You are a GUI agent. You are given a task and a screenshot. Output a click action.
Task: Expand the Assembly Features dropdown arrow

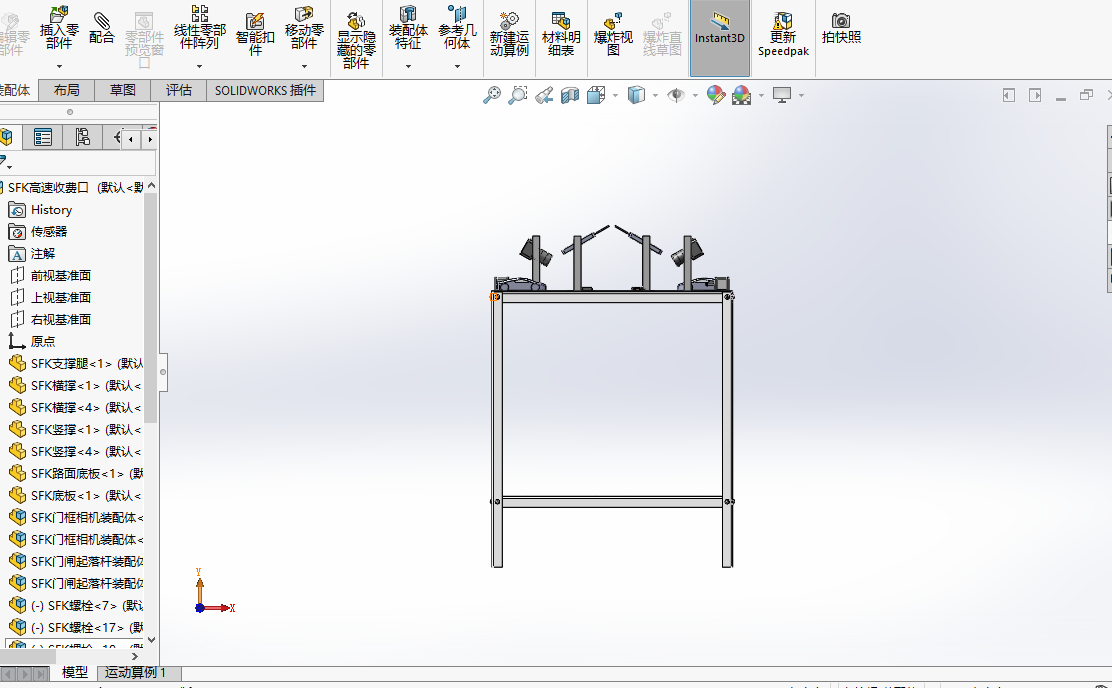pyautogui.click(x=408, y=67)
